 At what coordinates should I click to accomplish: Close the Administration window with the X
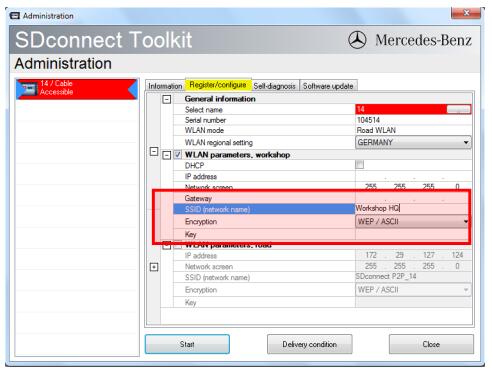click(466, 13)
